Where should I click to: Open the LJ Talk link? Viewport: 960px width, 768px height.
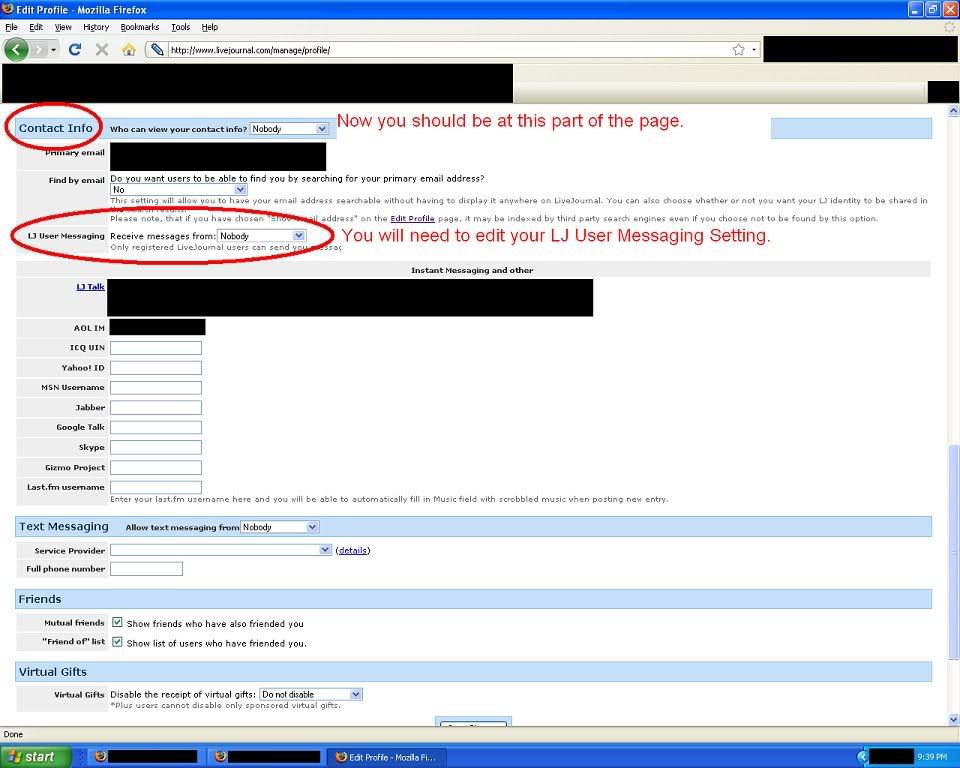91,287
